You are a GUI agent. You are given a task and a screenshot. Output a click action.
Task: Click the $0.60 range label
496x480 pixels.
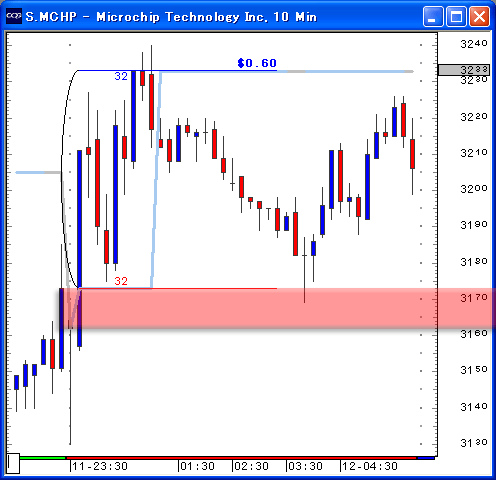click(257, 63)
